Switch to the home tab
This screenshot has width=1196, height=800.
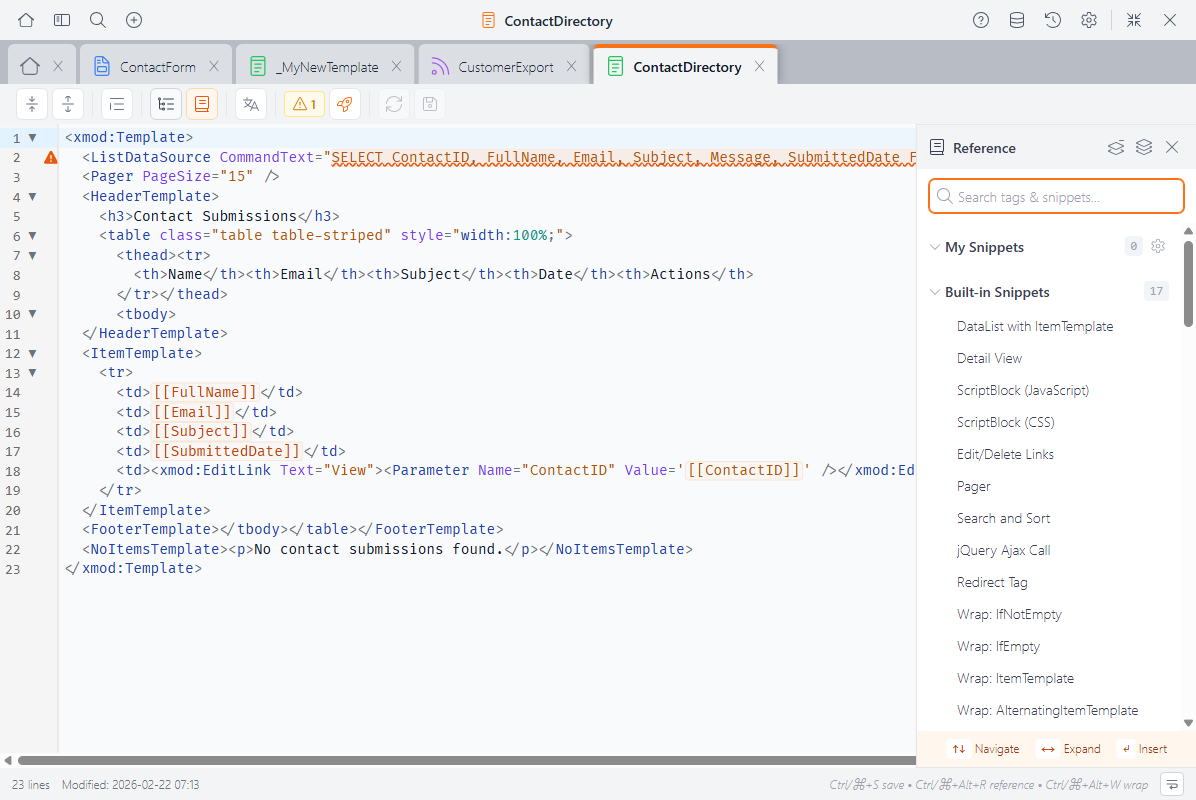30,67
